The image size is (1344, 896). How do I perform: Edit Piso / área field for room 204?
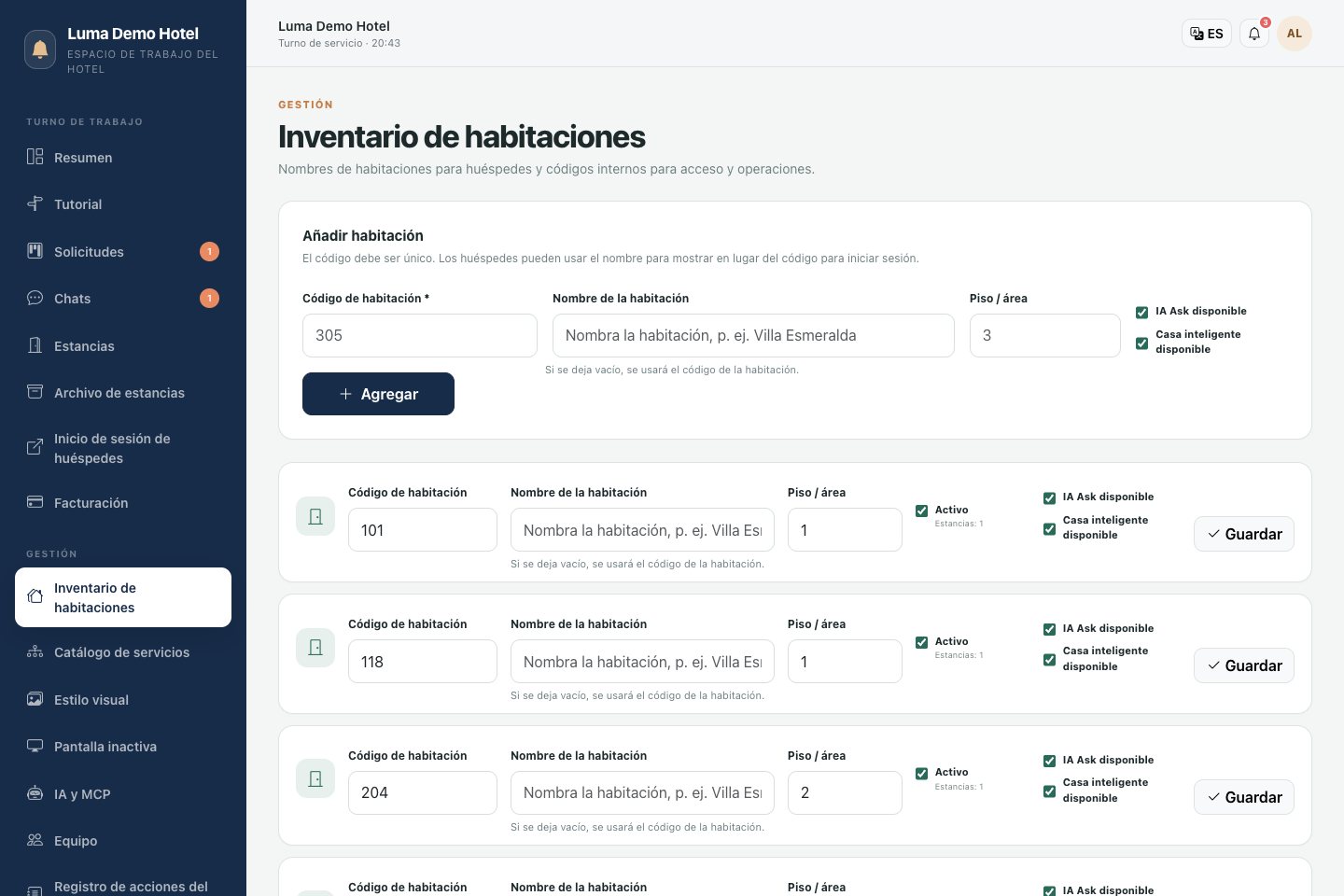point(845,792)
